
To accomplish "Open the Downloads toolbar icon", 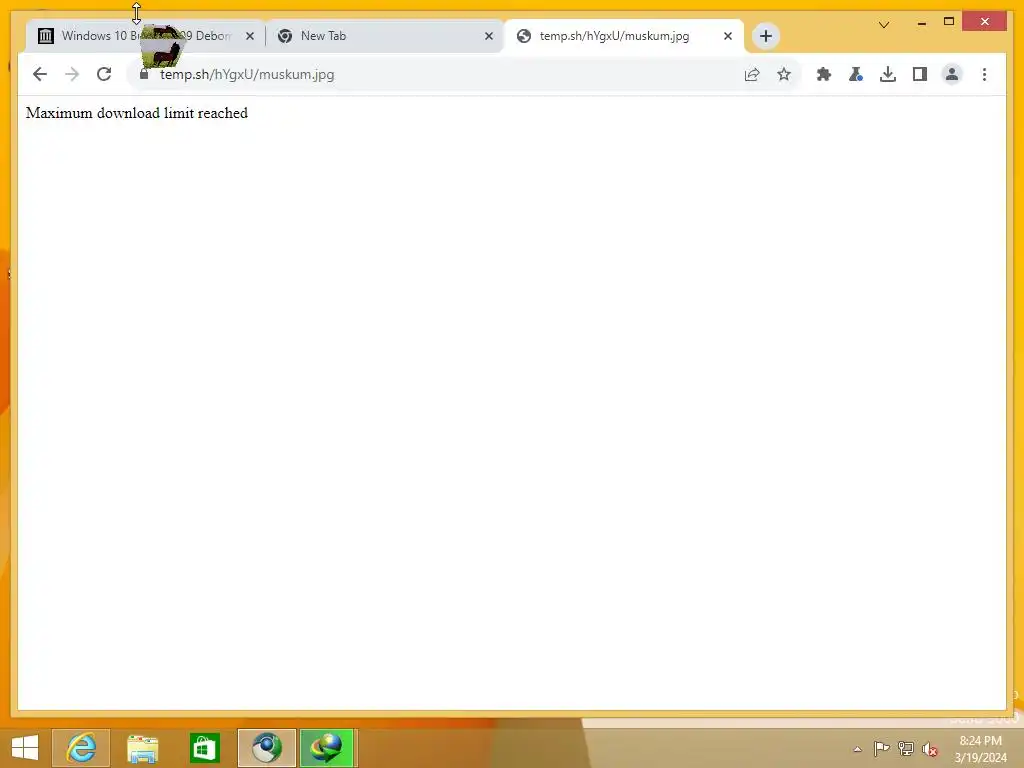I will [888, 74].
